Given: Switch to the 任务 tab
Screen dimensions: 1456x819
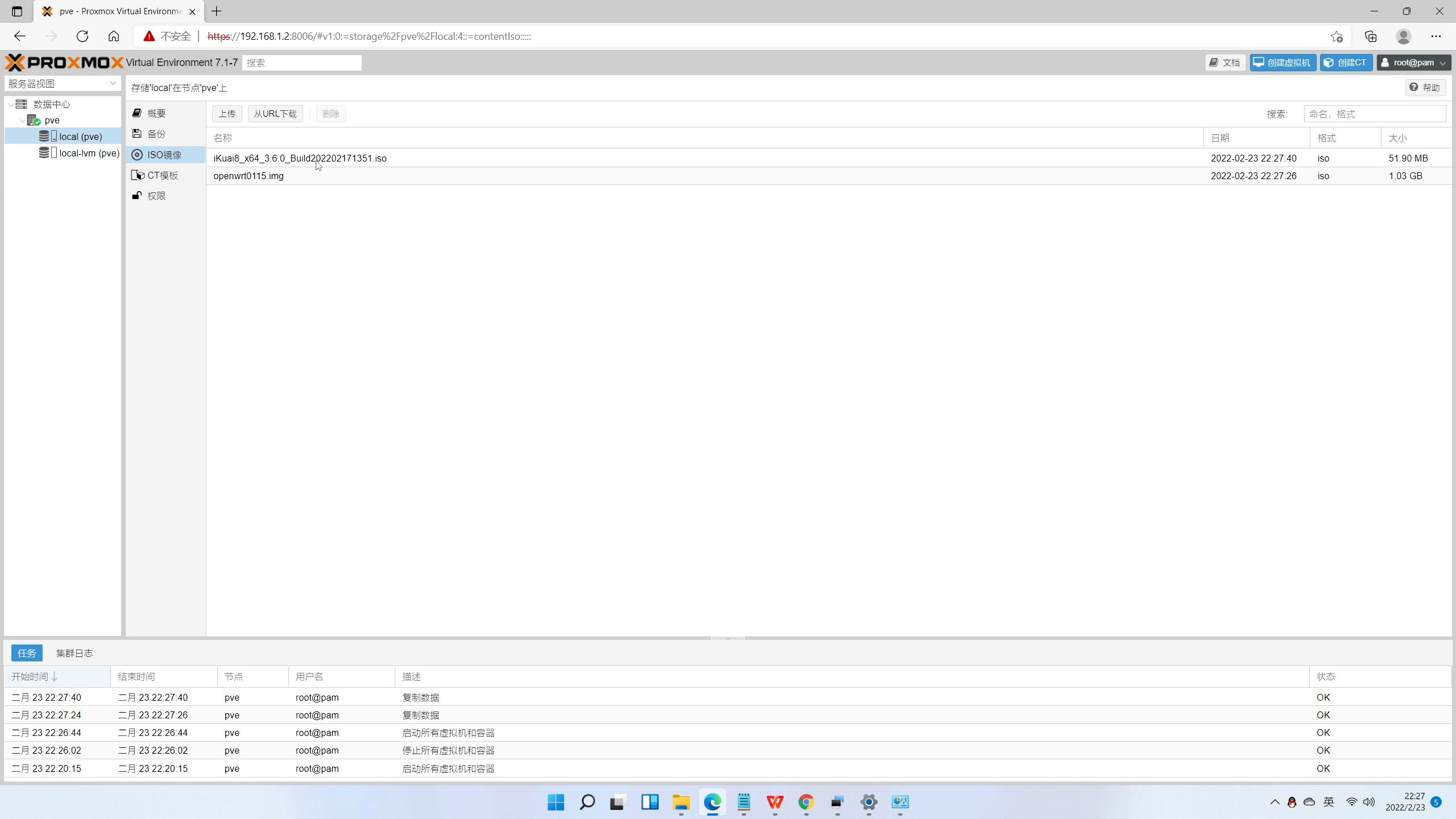Looking at the screenshot, I should [x=27, y=653].
